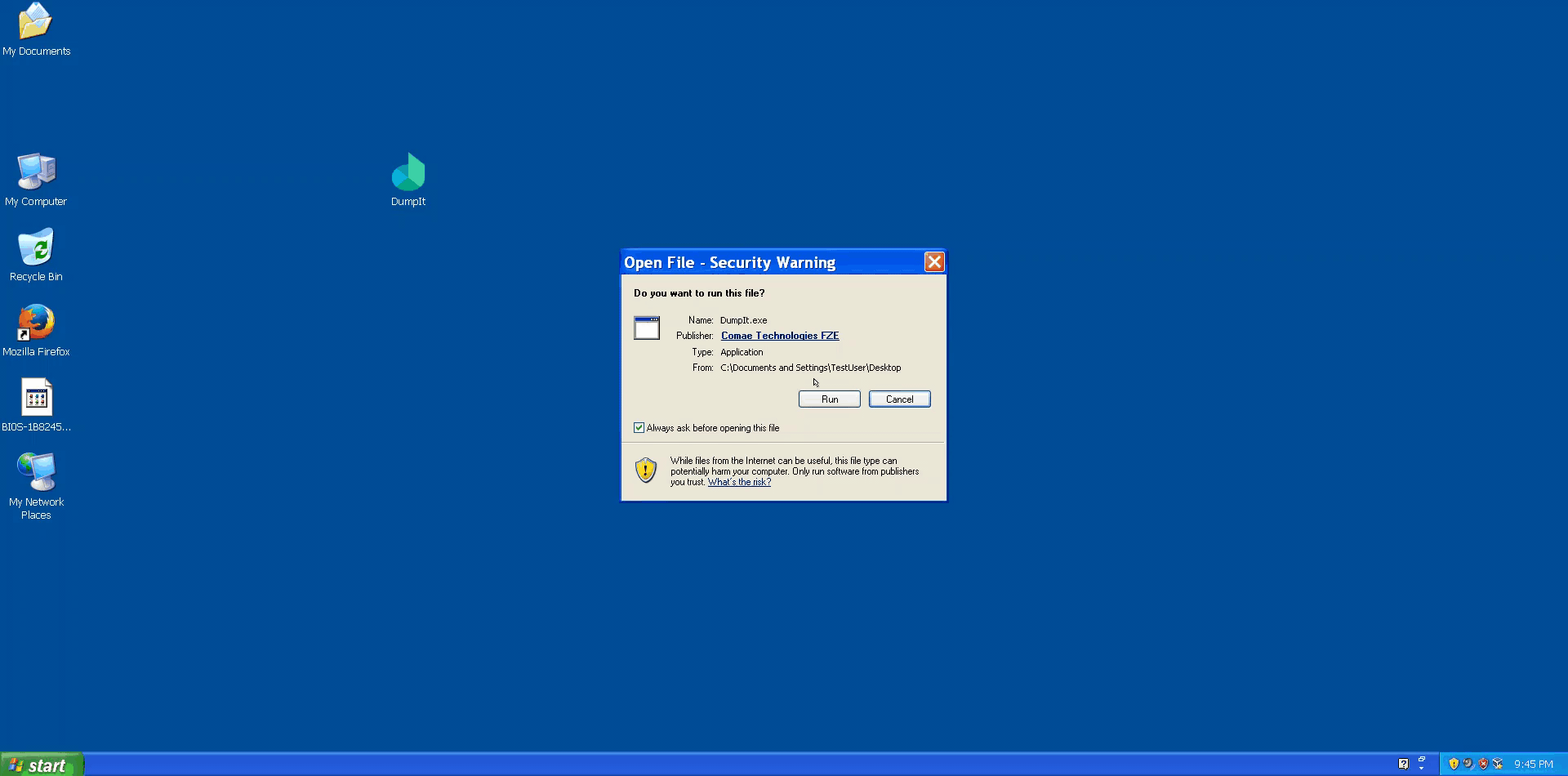Click the safely remove hardware tray icon
The image size is (1568, 776).
(1469, 764)
